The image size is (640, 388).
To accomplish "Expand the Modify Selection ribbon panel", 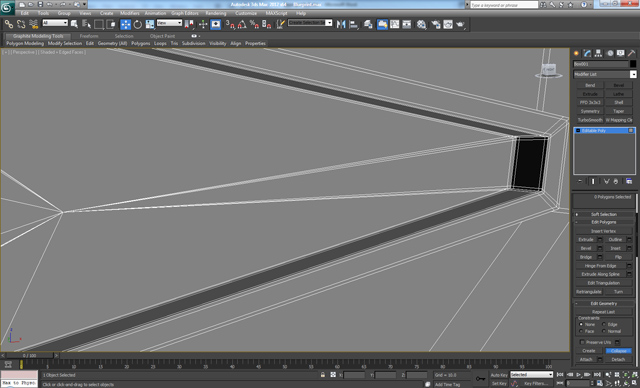I will click(65, 43).
